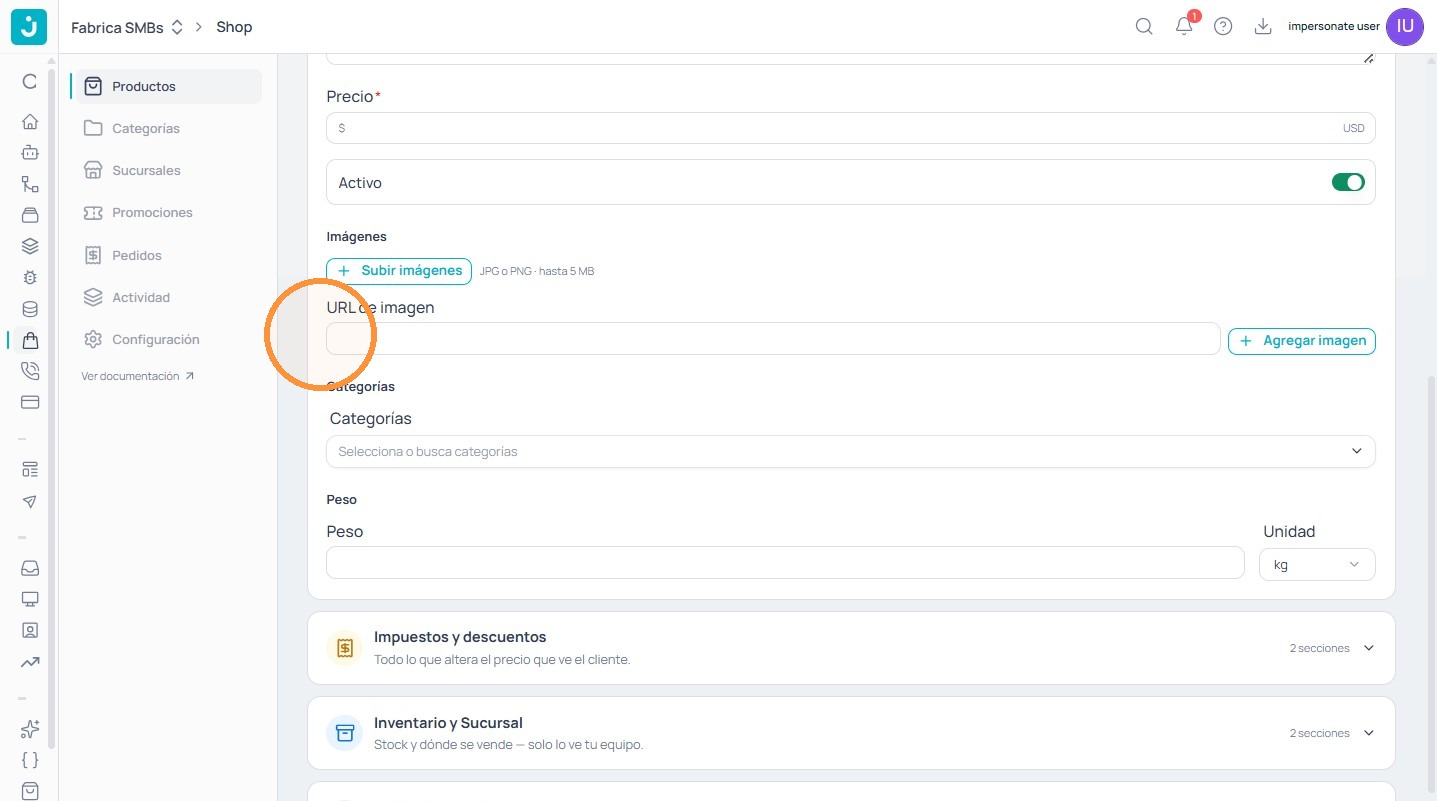
Task: Open the stacked layers icon in left rail
Action: pos(30,246)
